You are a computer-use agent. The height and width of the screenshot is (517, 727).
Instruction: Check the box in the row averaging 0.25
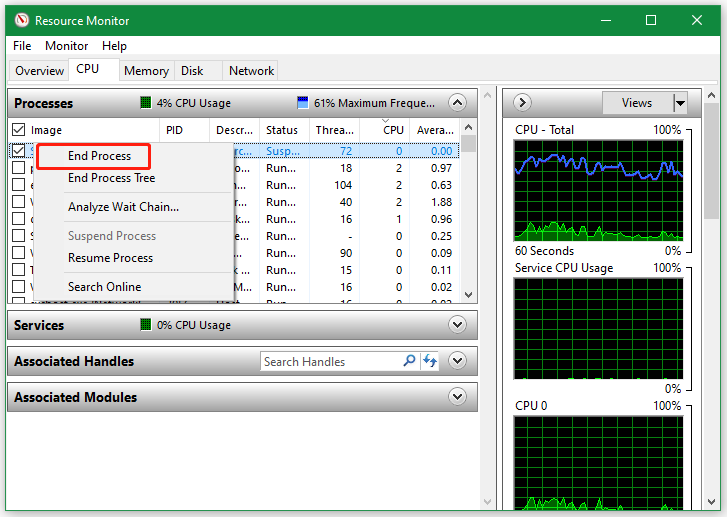(19, 236)
